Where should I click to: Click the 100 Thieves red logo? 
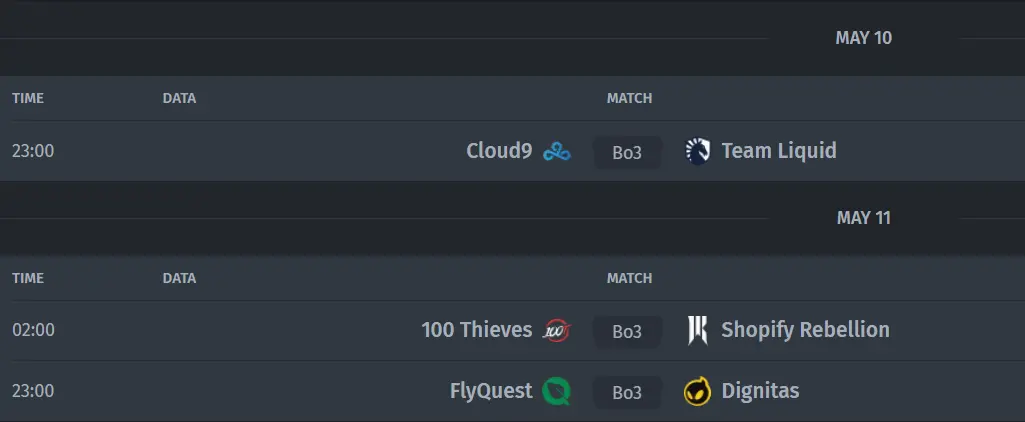(557, 331)
